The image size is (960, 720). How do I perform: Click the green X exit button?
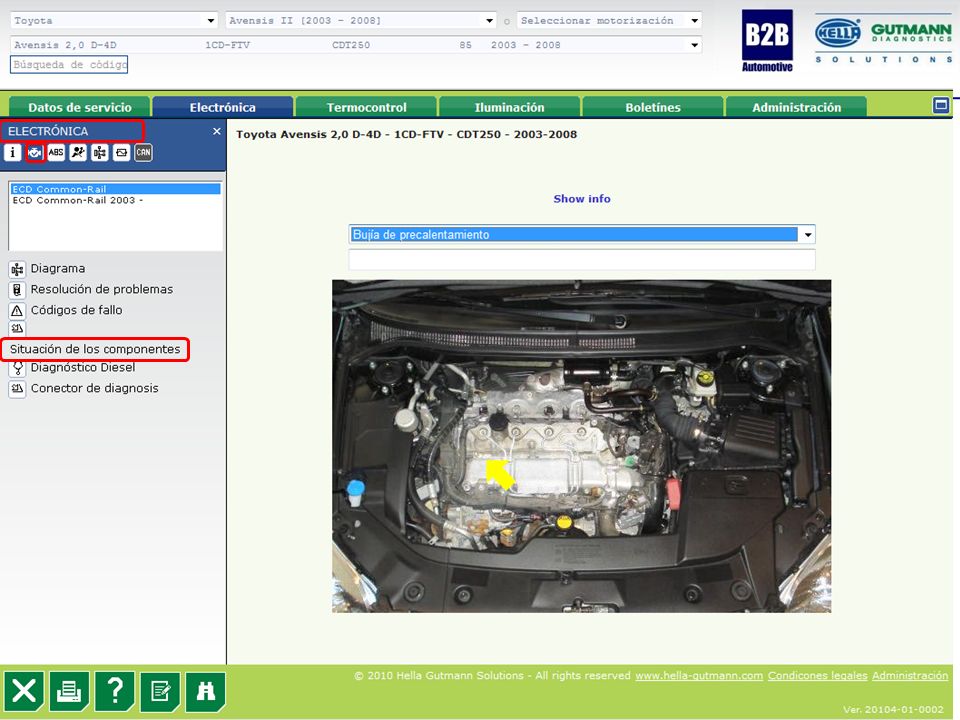(x=24, y=692)
